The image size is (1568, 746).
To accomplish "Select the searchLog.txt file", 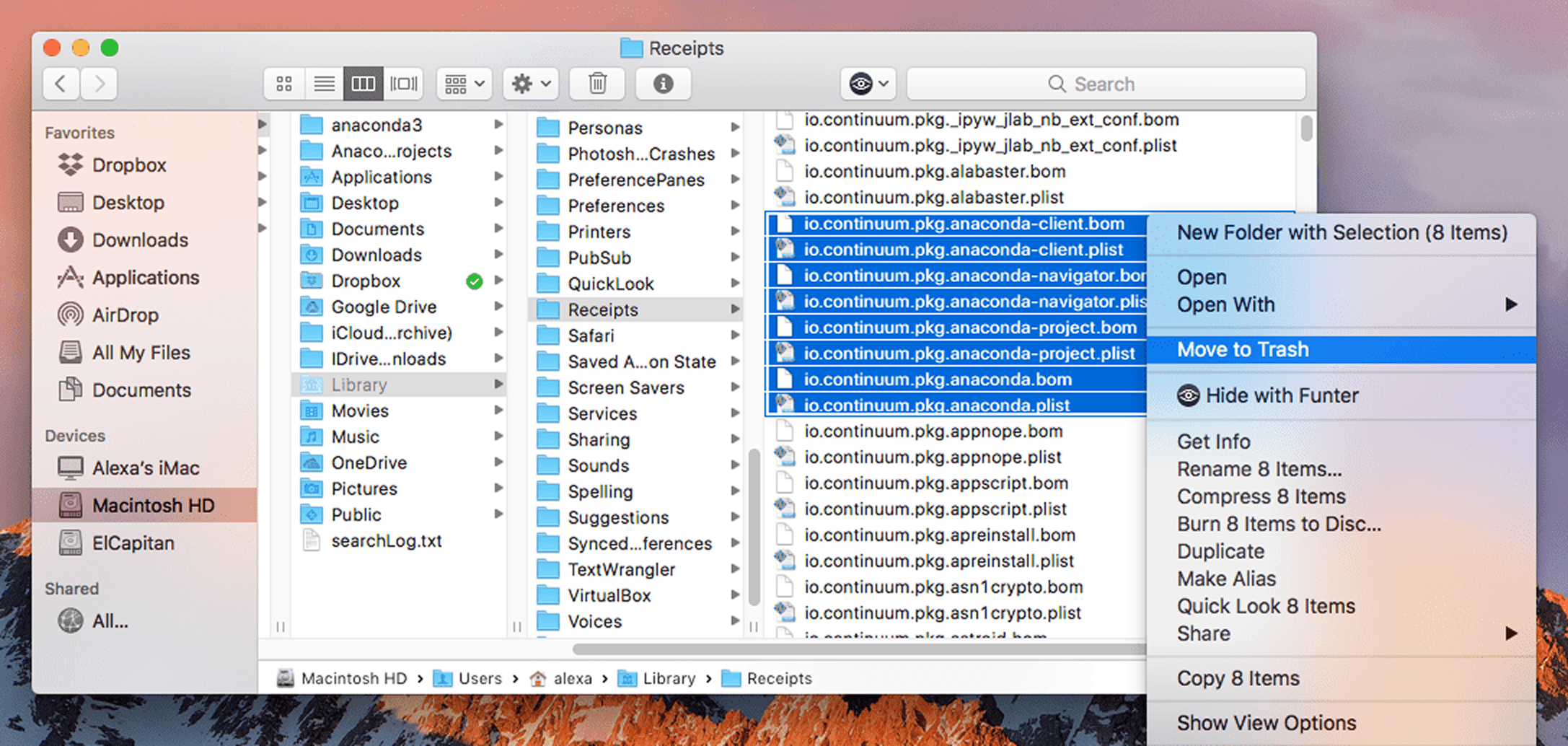I will point(386,540).
